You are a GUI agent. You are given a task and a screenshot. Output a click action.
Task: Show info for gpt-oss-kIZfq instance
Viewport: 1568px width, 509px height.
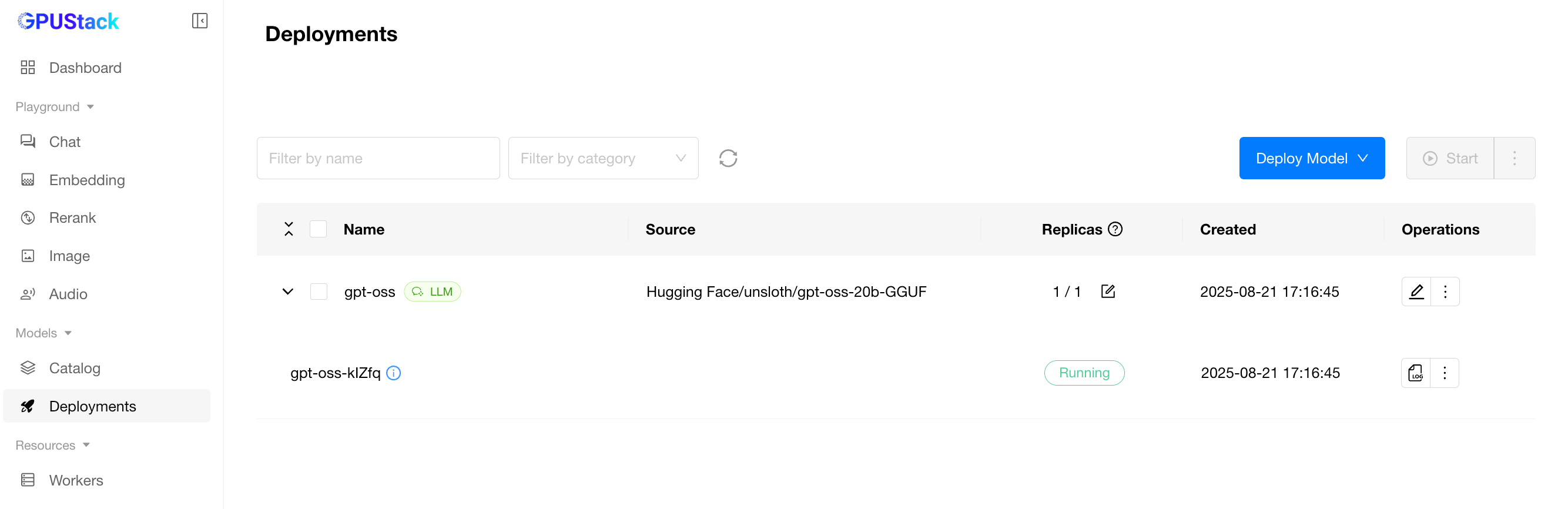point(394,373)
